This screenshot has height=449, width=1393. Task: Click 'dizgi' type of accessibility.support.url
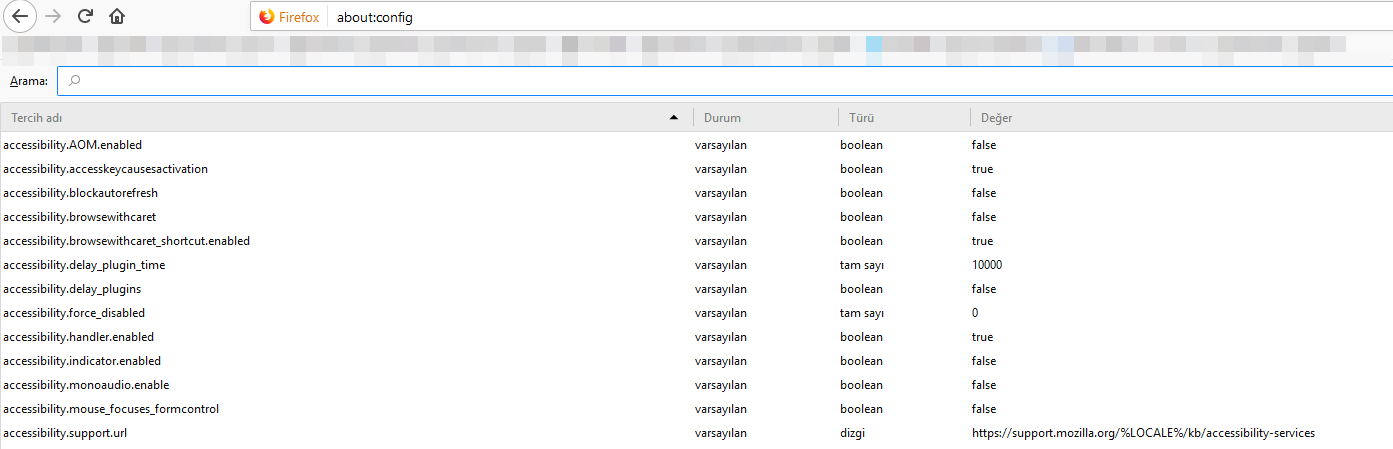pos(853,433)
